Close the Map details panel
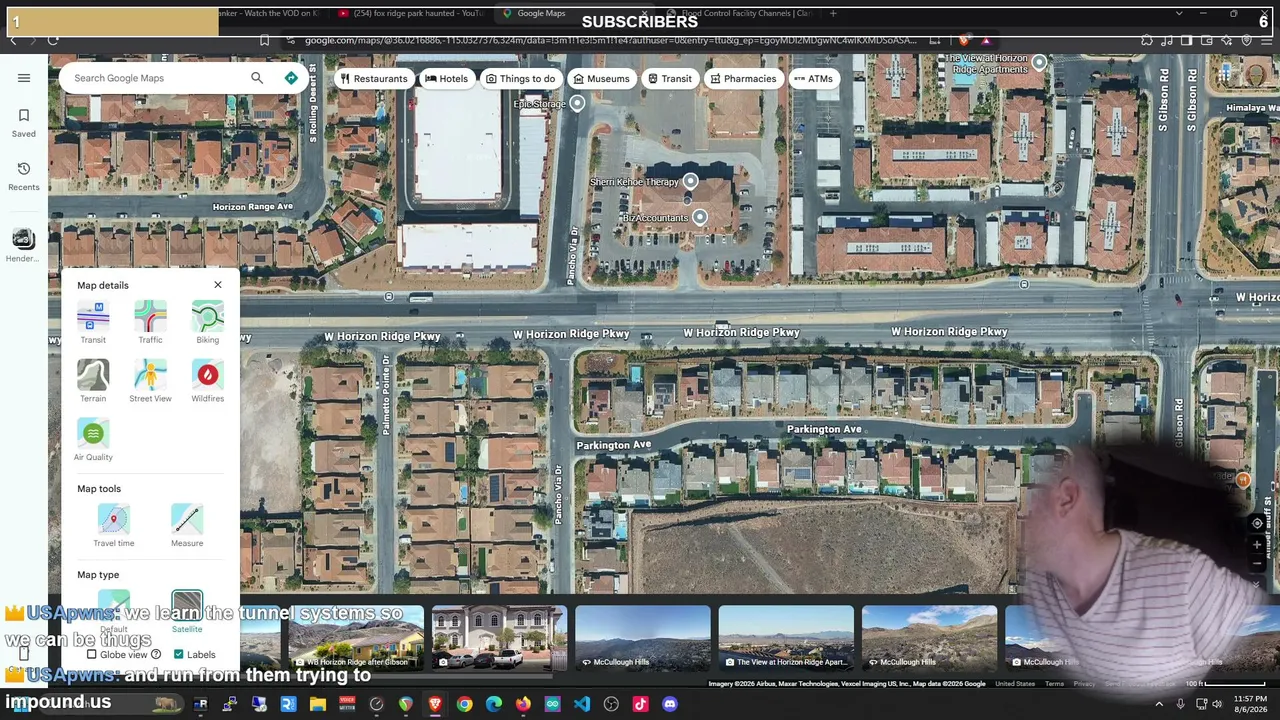1280x720 pixels. [218, 285]
